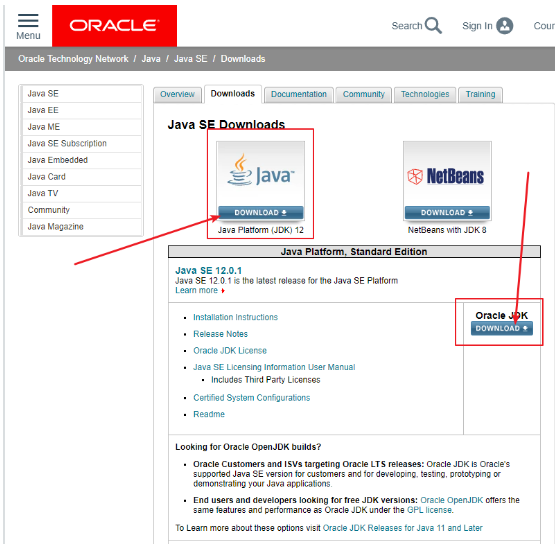Click the Search magnifier icon
555x547 pixels.
pyautogui.click(x=433, y=25)
